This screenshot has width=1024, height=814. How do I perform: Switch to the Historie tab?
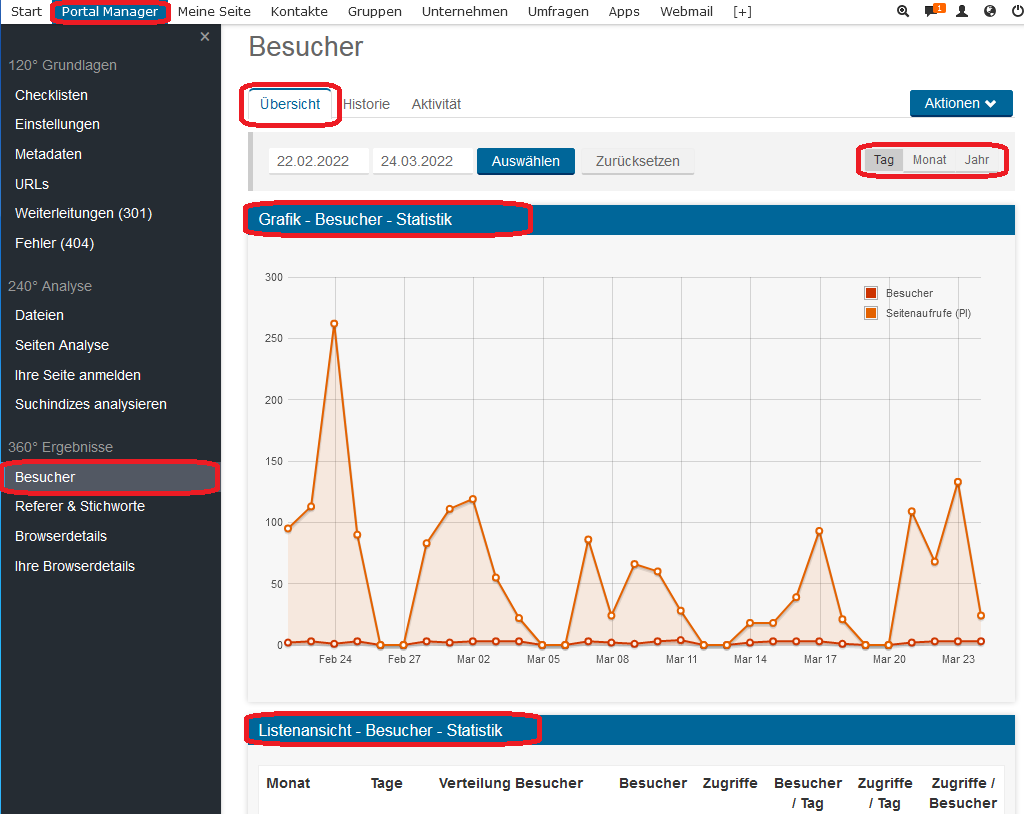[366, 104]
